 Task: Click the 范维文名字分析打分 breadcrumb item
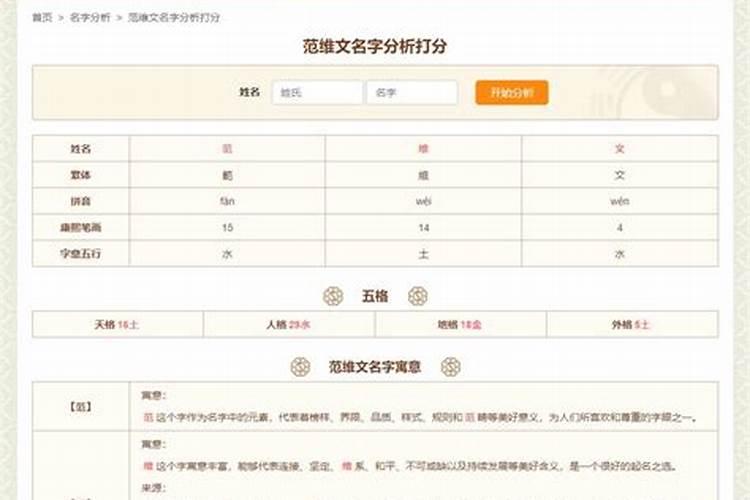coord(174,18)
